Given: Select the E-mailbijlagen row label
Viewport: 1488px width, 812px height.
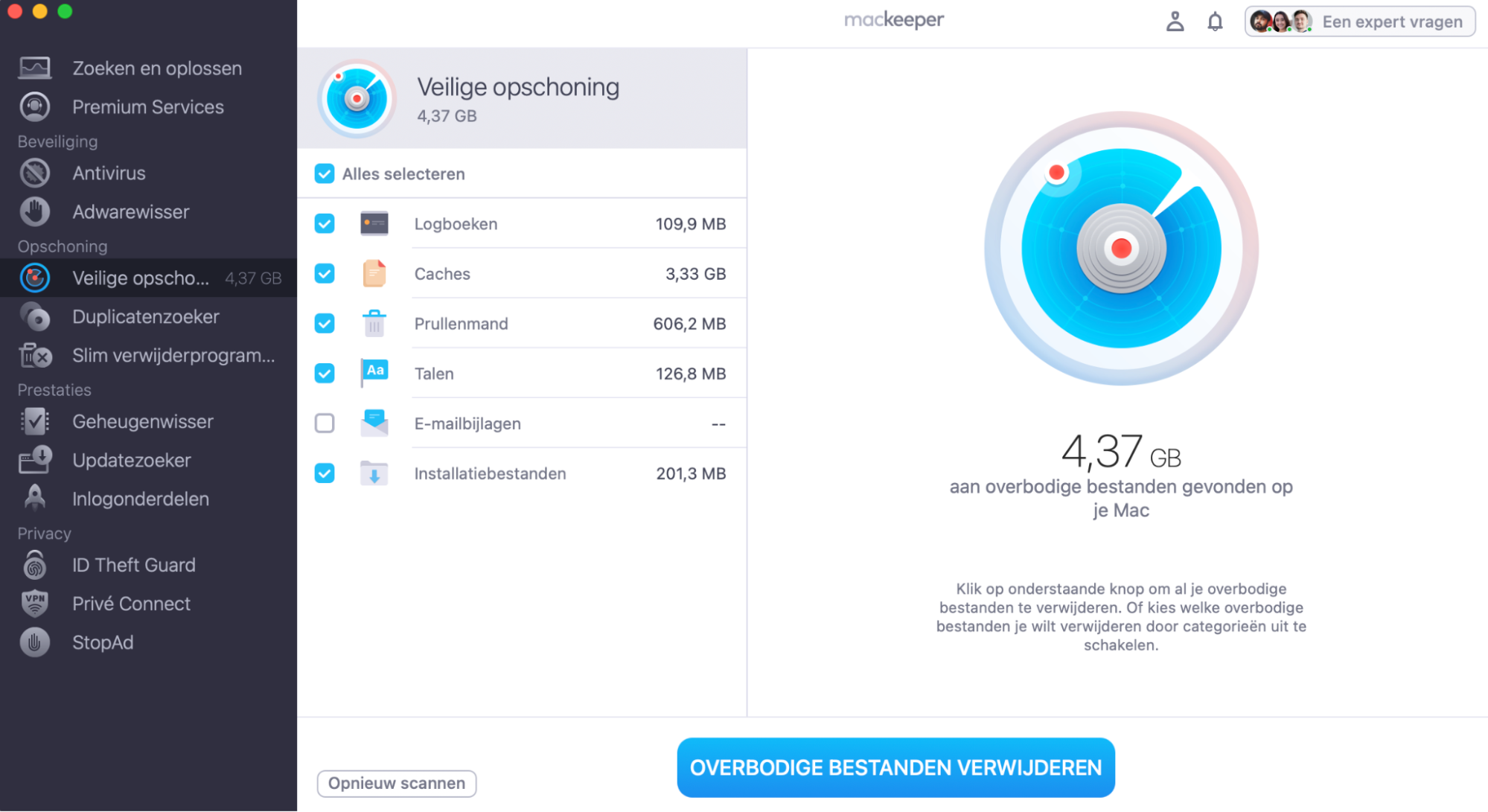Looking at the screenshot, I should 467,423.
